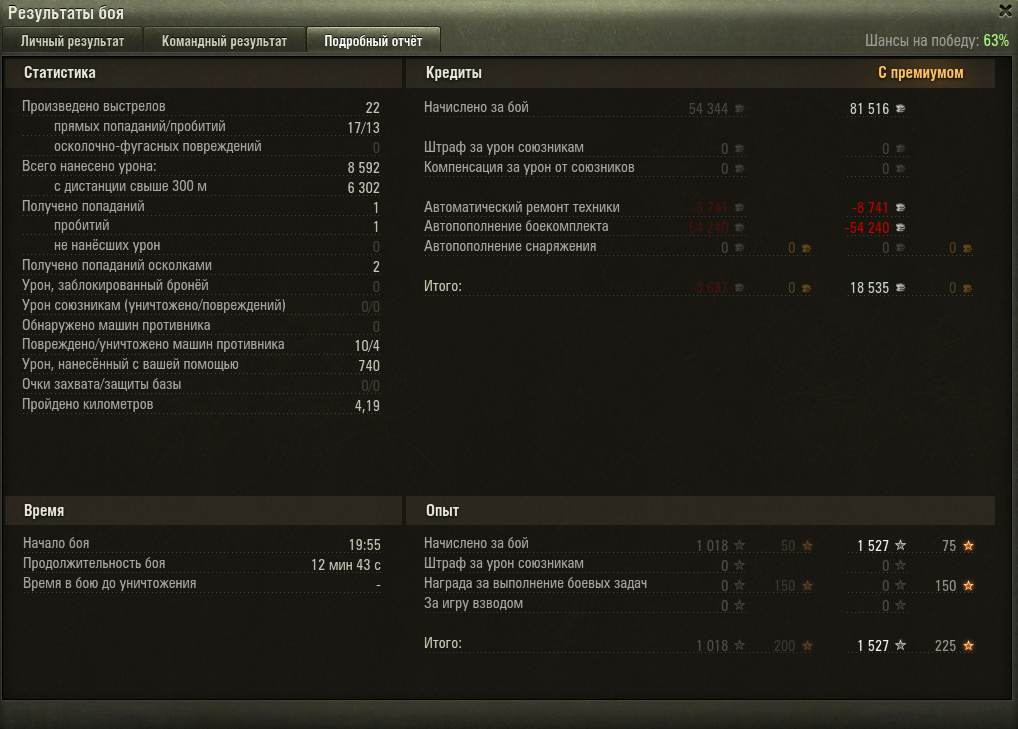Click credits icon next to -8 741 repair
1018x729 pixels.
(x=900, y=208)
